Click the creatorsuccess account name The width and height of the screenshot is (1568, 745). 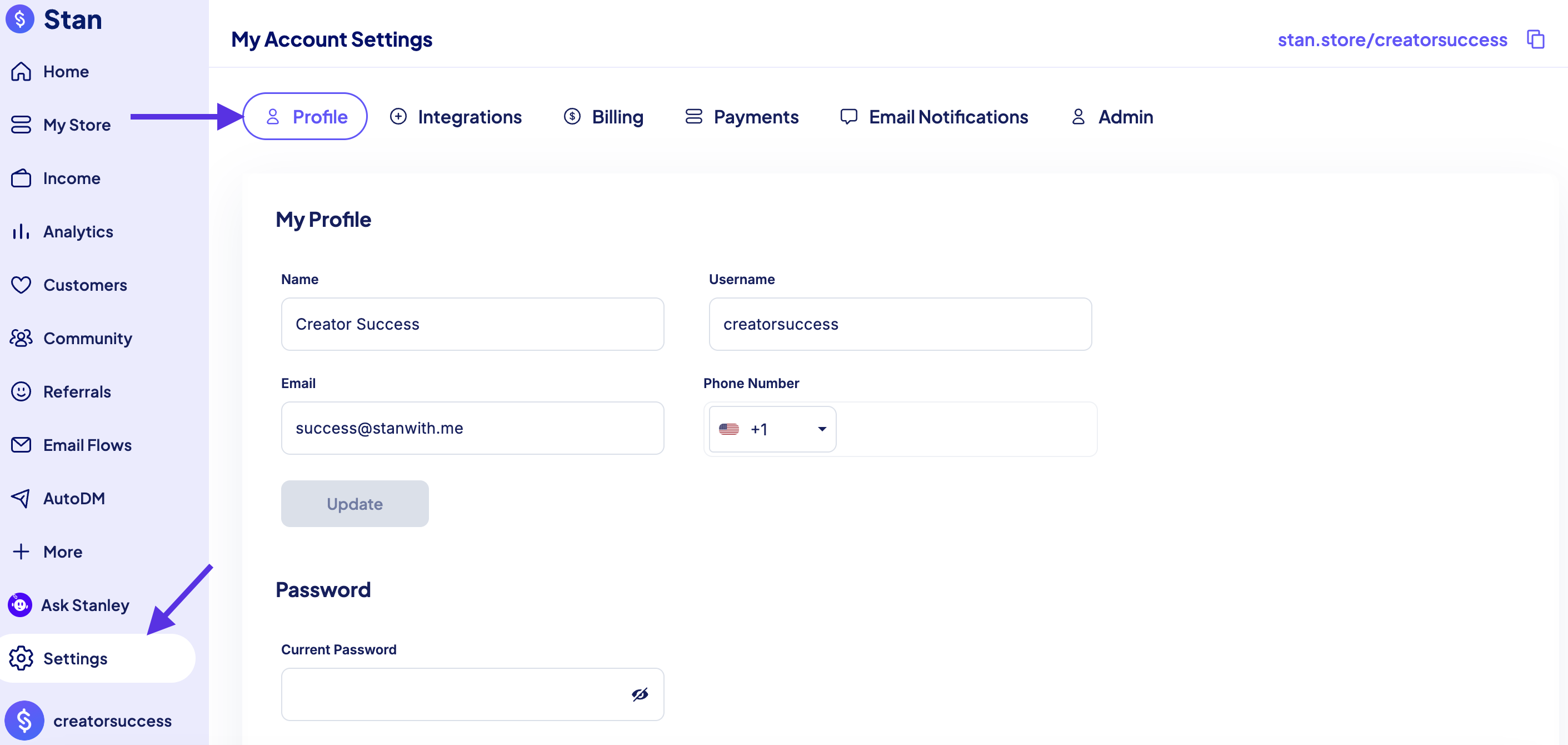pos(112,721)
